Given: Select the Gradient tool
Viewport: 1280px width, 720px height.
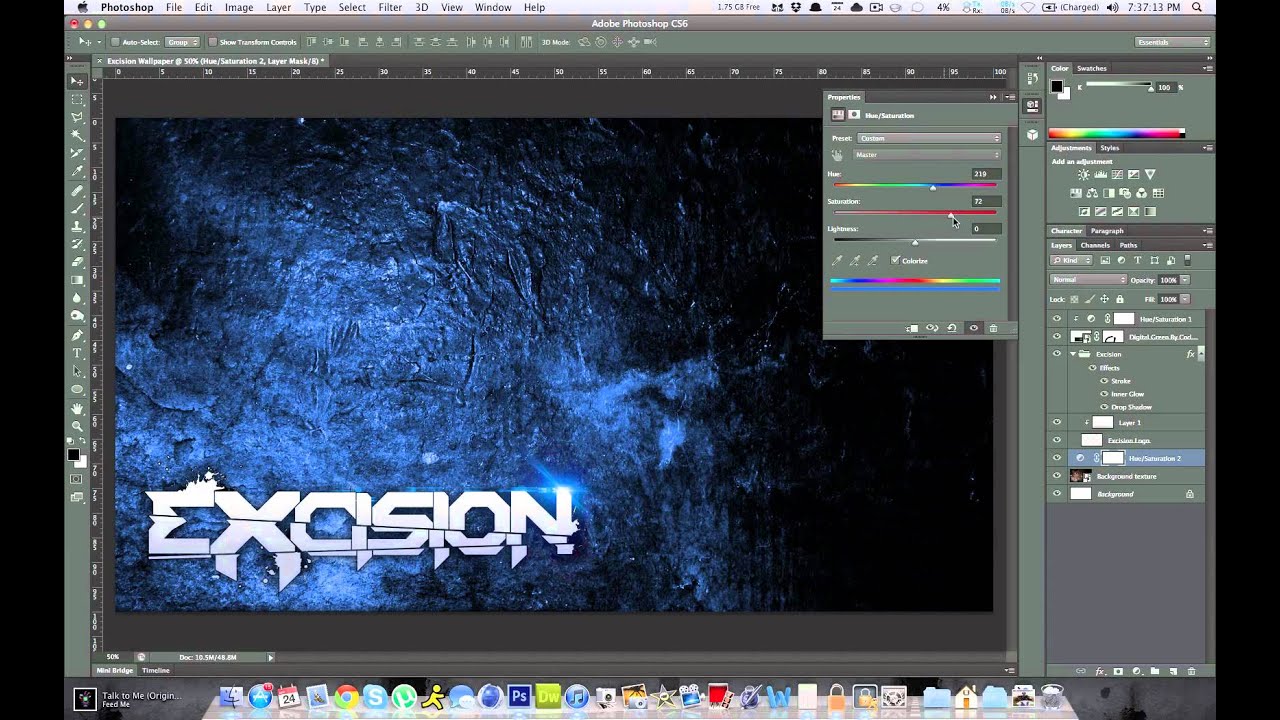Looking at the screenshot, I should pos(77,280).
